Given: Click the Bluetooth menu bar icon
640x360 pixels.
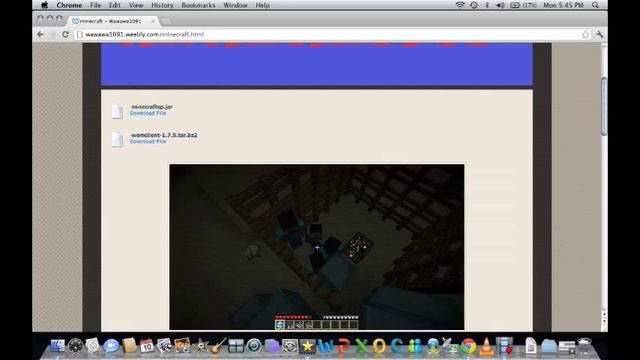Looking at the screenshot, I should [x=487, y=5].
